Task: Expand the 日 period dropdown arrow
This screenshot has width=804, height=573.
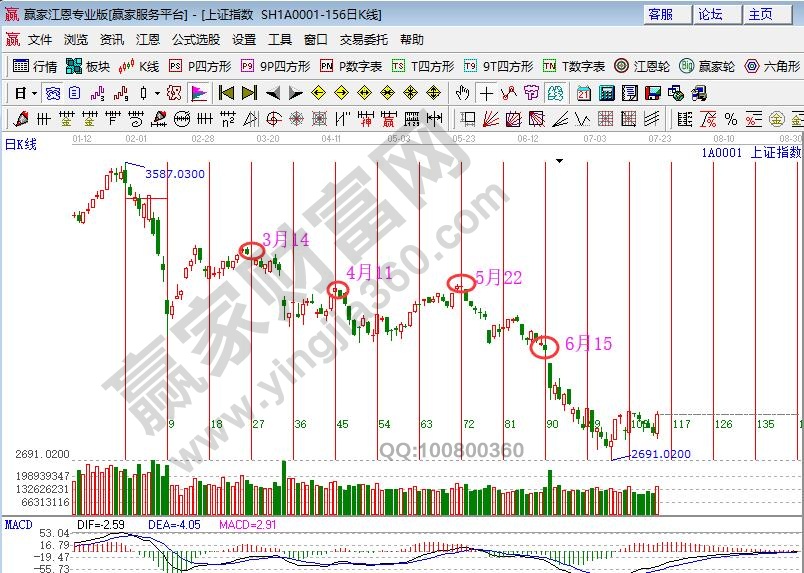Action: [x=33, y=93]
